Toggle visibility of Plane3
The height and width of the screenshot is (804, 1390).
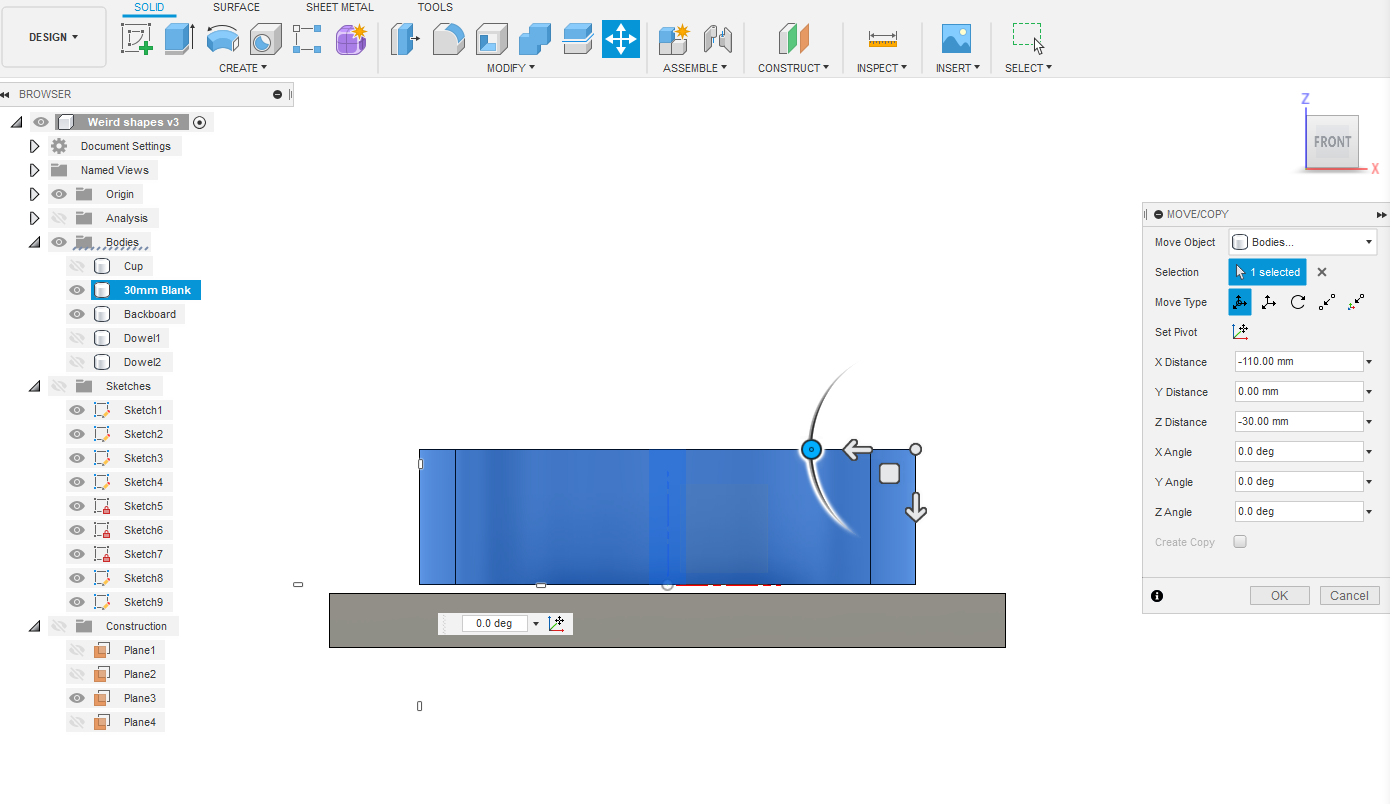(77, 698)
